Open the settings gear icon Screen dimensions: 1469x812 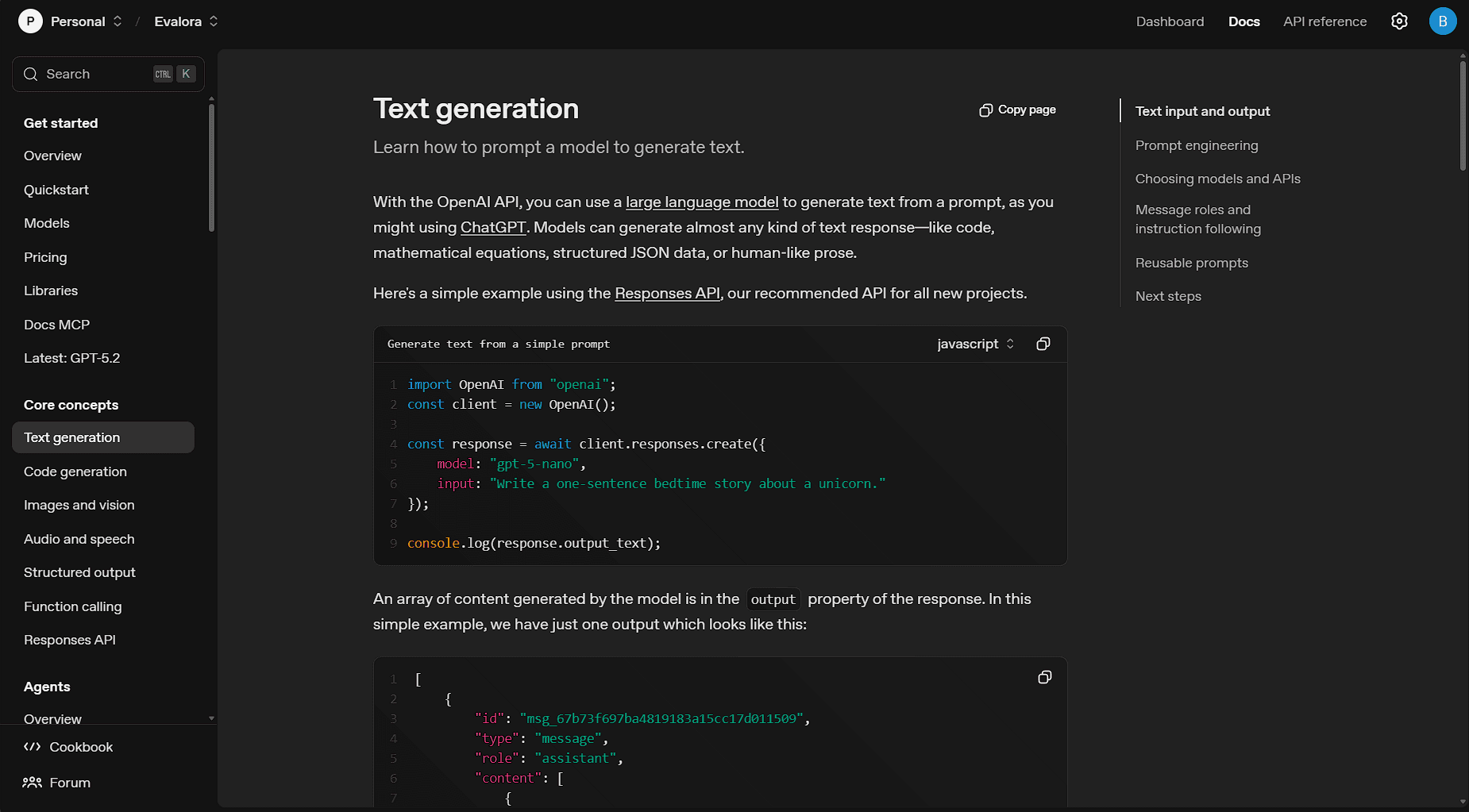1399,21
